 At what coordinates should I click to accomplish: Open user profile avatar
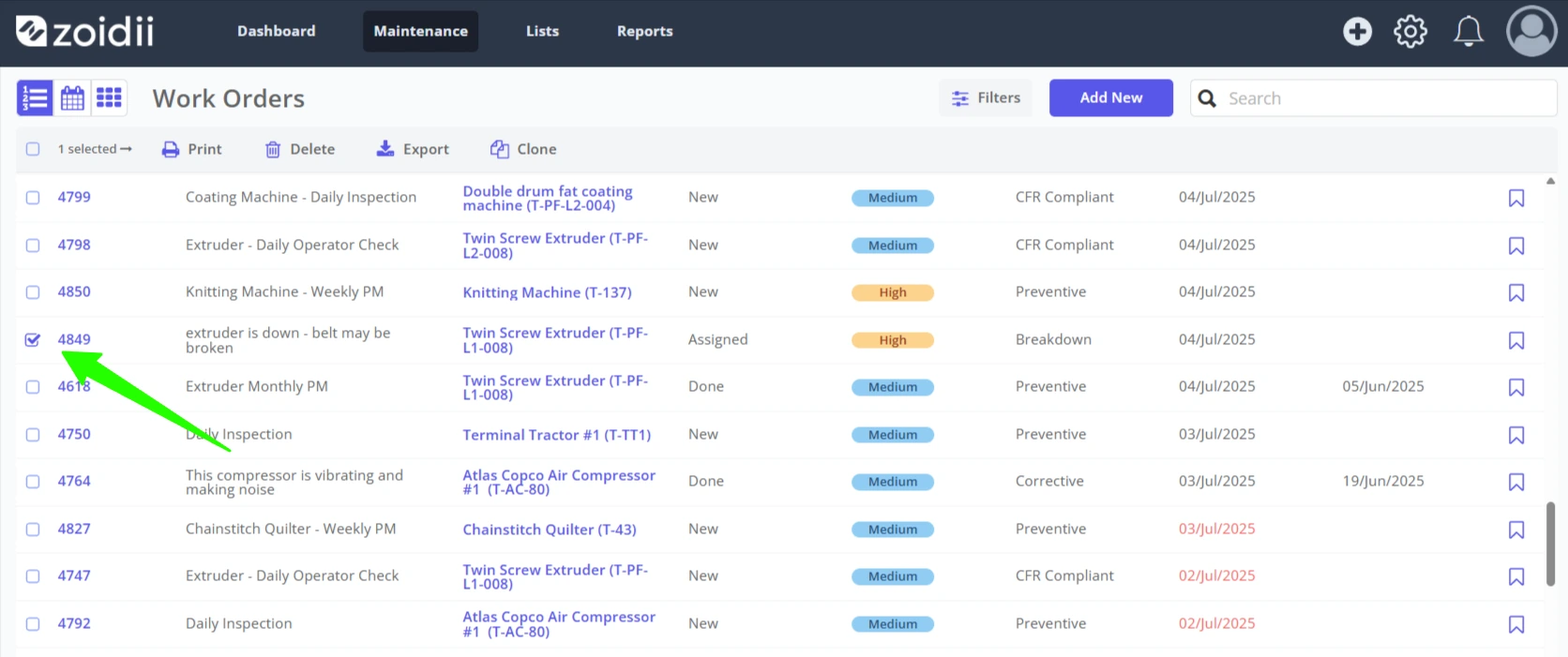click(1531, 31)
